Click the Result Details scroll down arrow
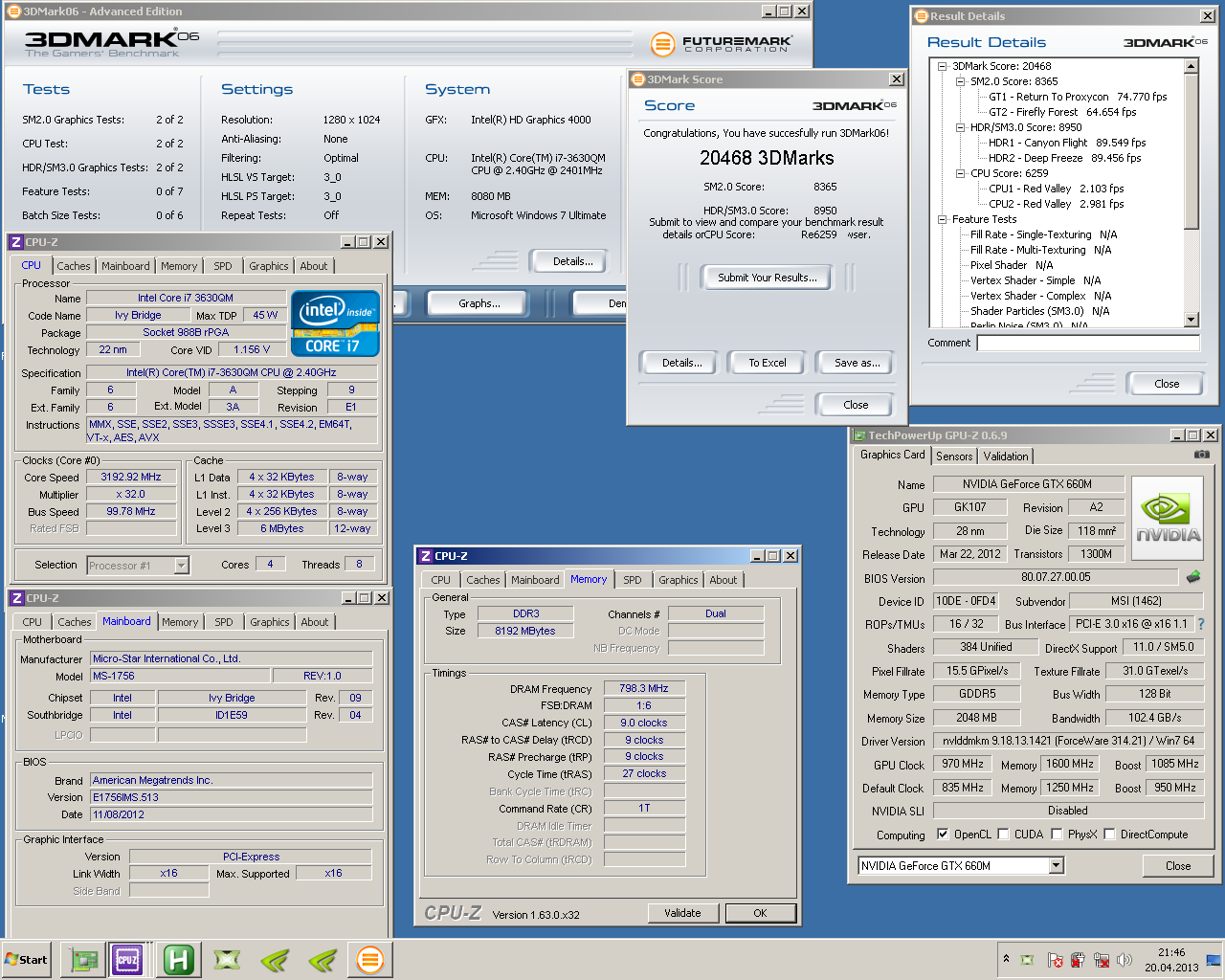 point(1192,320)
